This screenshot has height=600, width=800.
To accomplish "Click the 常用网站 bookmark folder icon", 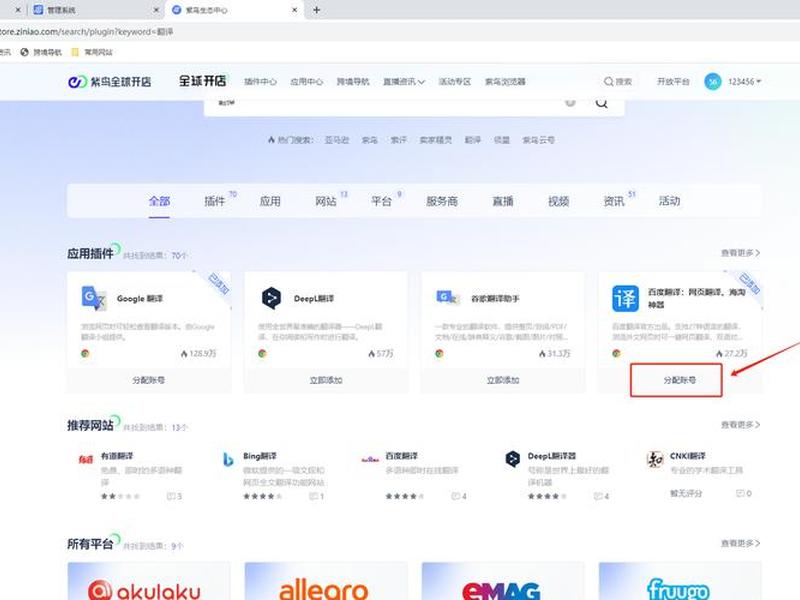I will [75, 52].
